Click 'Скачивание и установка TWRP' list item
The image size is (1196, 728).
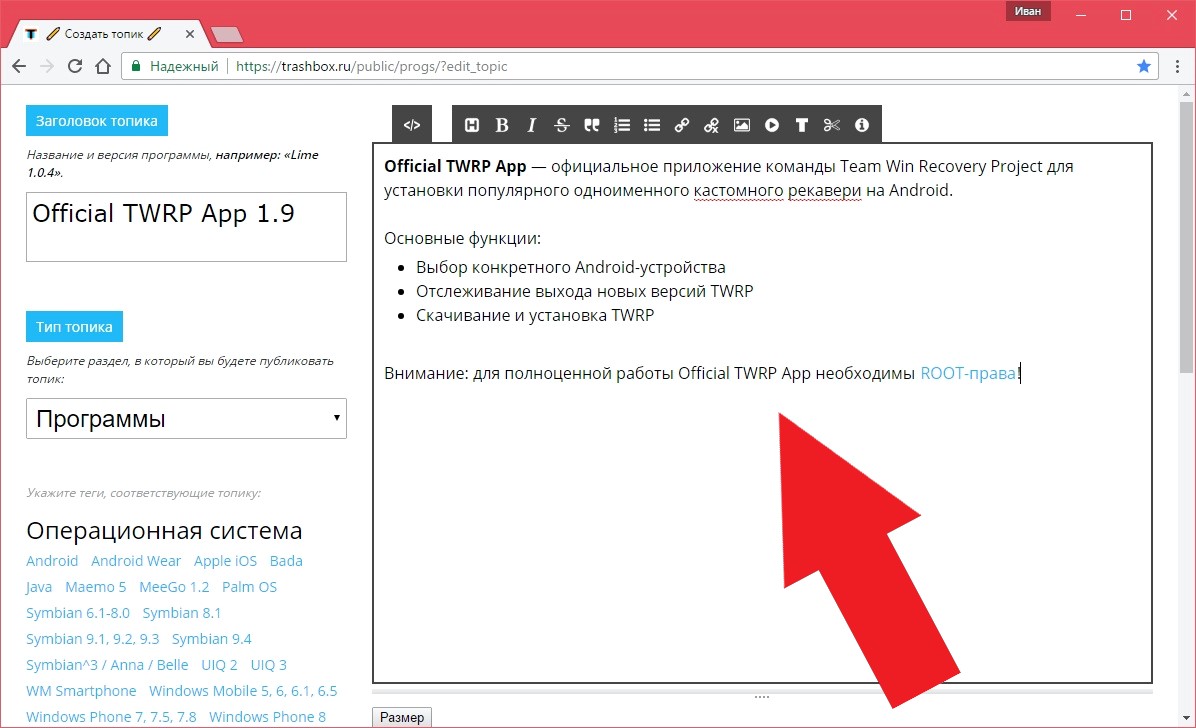click(535, 315)
